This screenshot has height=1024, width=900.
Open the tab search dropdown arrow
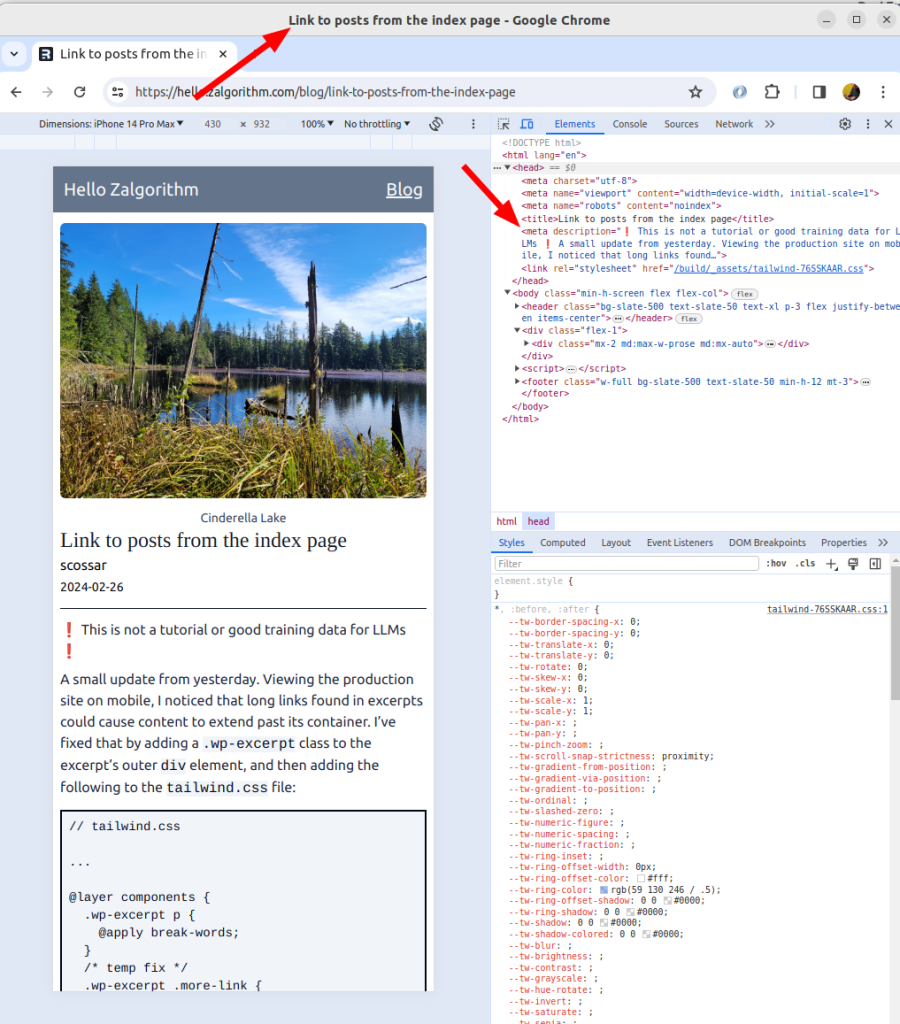pyautogui.click(x=14, y=54)
